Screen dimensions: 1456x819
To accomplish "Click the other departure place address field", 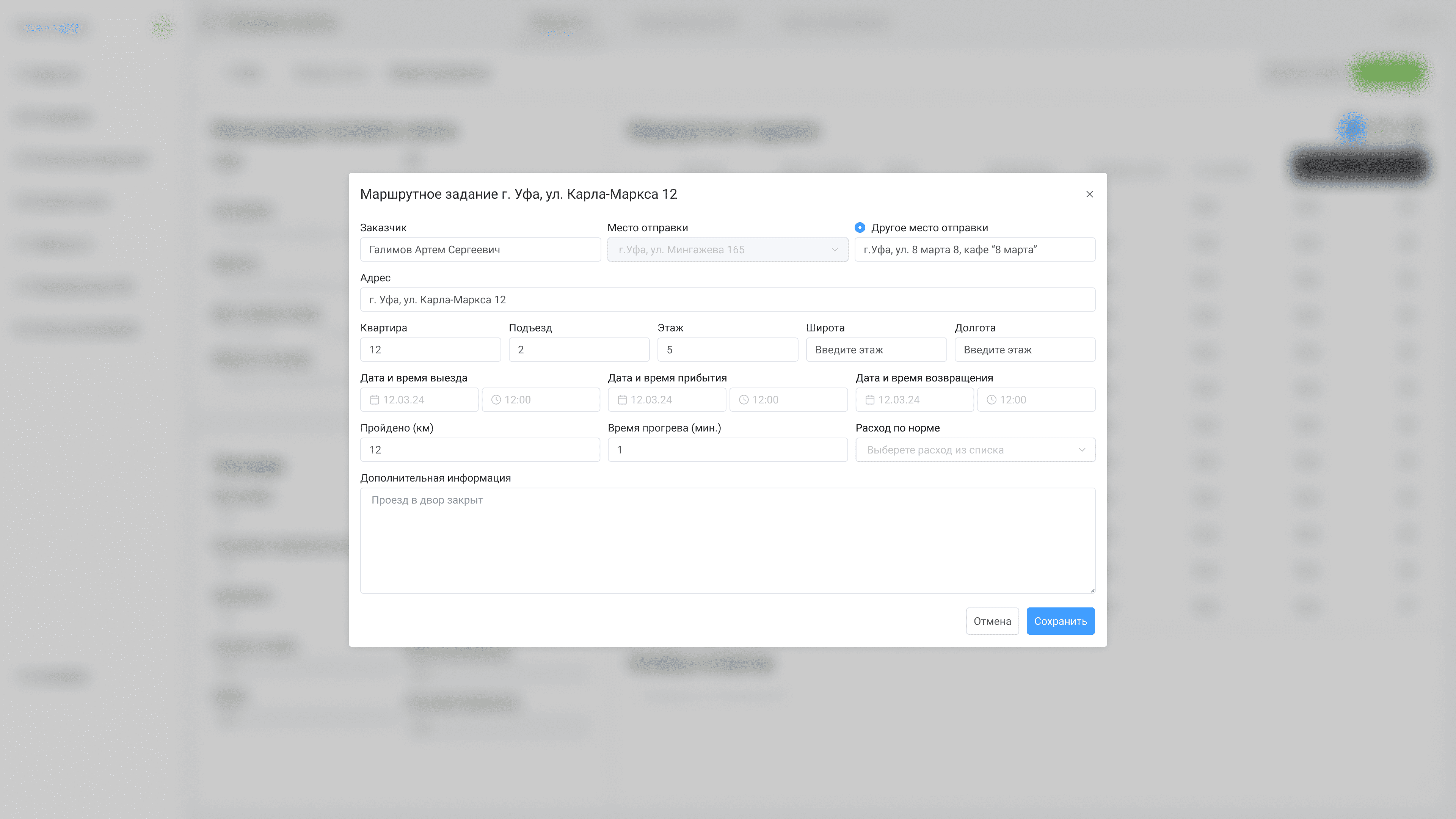I will pyautogui.click(x=974, y=250).
